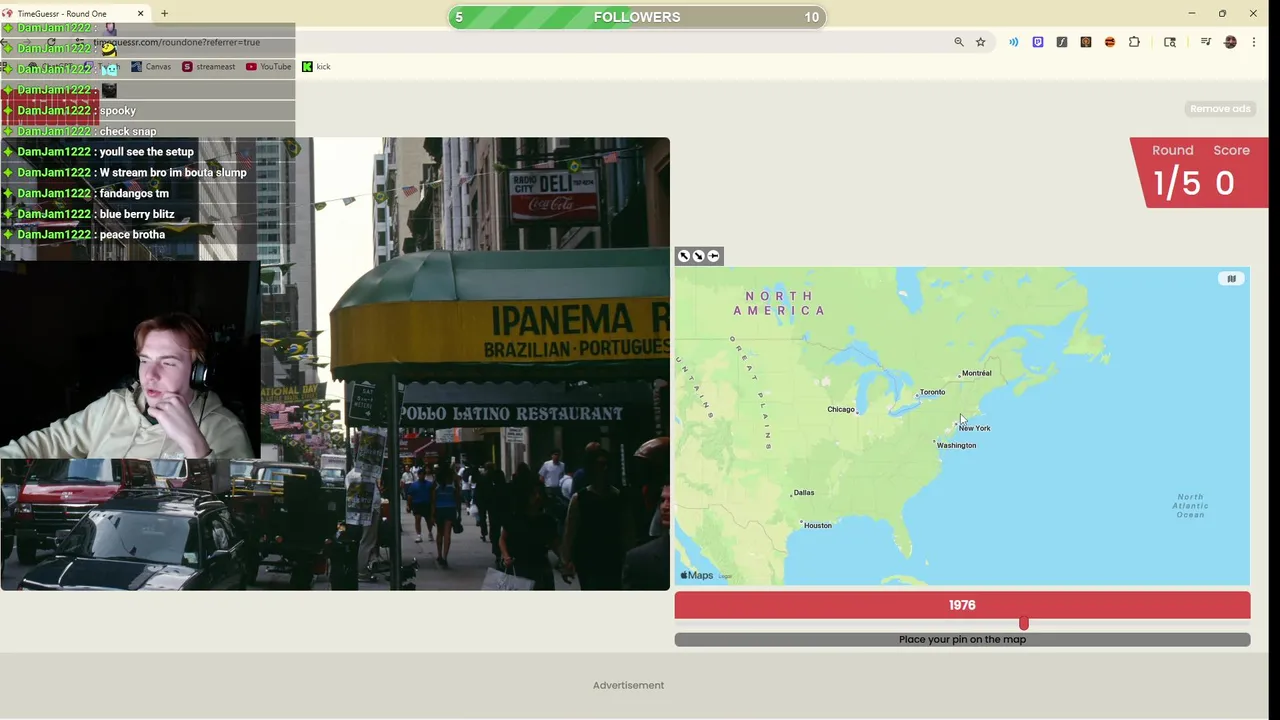
Task: Open the purple Twitch extension icon
Action: click(1038, 42)
